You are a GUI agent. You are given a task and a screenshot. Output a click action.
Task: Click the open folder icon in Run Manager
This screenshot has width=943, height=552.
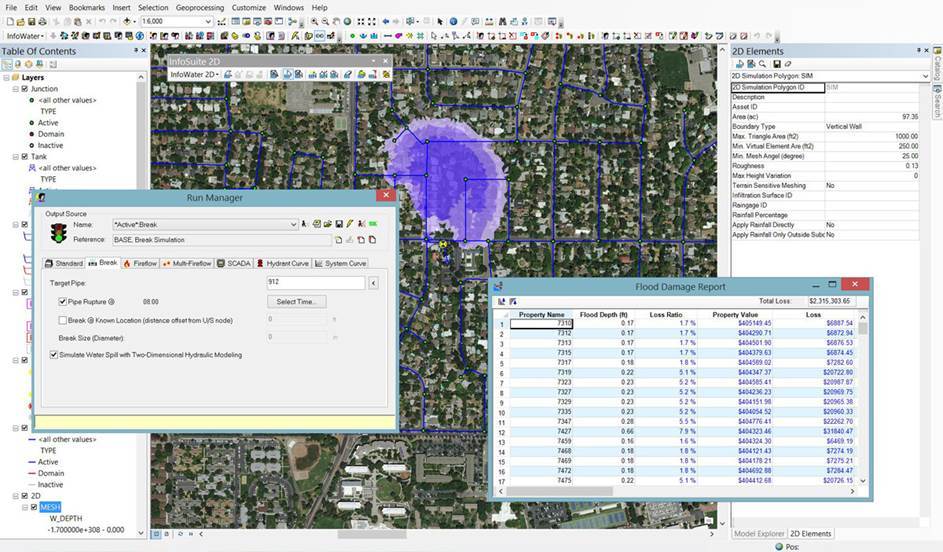pos(328,224)
